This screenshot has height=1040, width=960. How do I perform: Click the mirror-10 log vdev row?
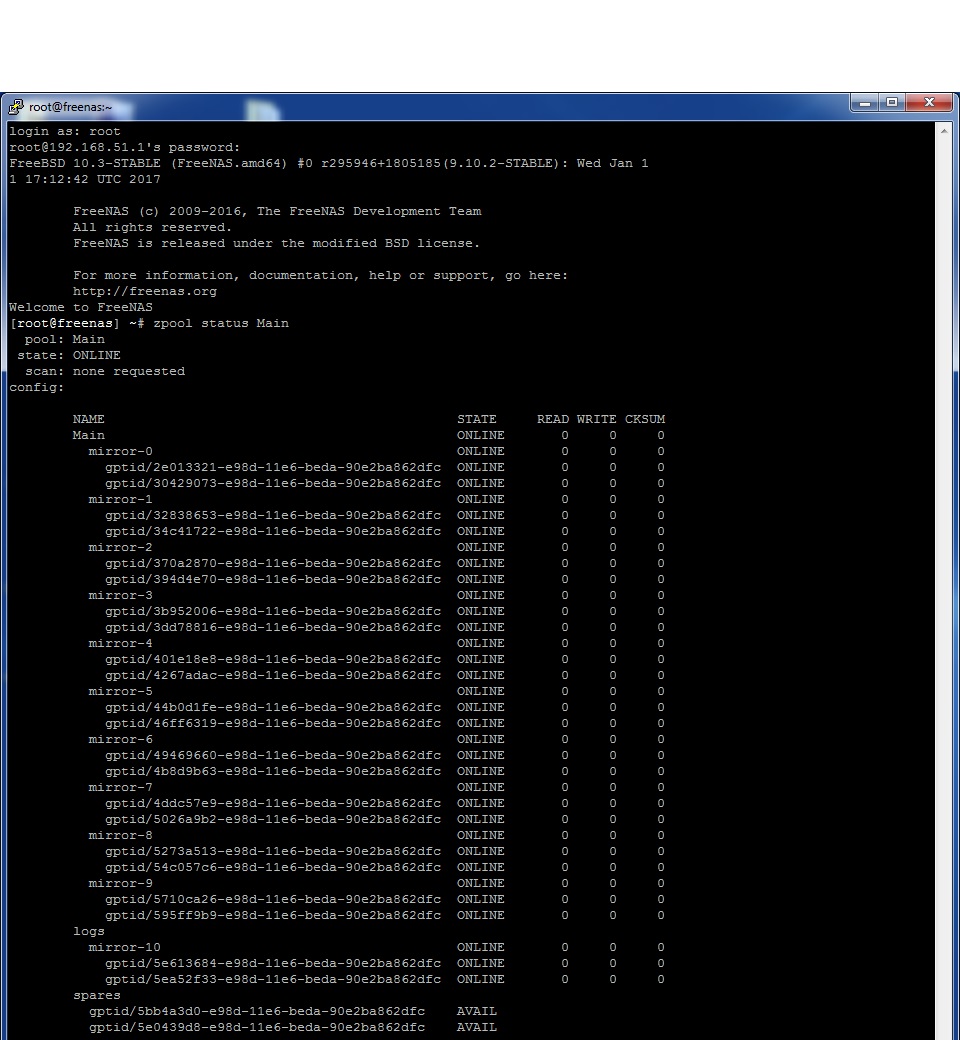[376, 947]
